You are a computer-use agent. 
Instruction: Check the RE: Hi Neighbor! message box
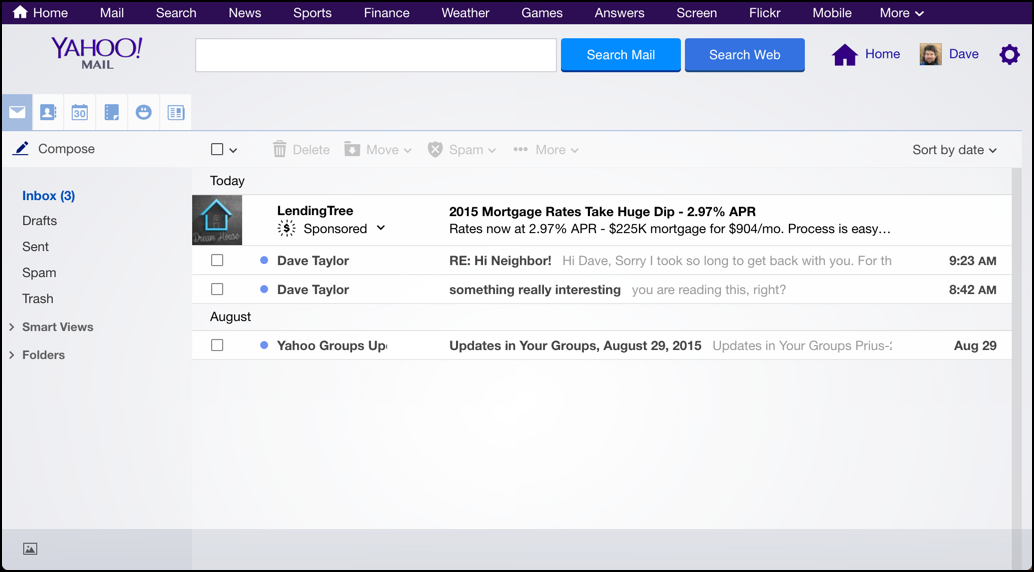tap(217, 261)
